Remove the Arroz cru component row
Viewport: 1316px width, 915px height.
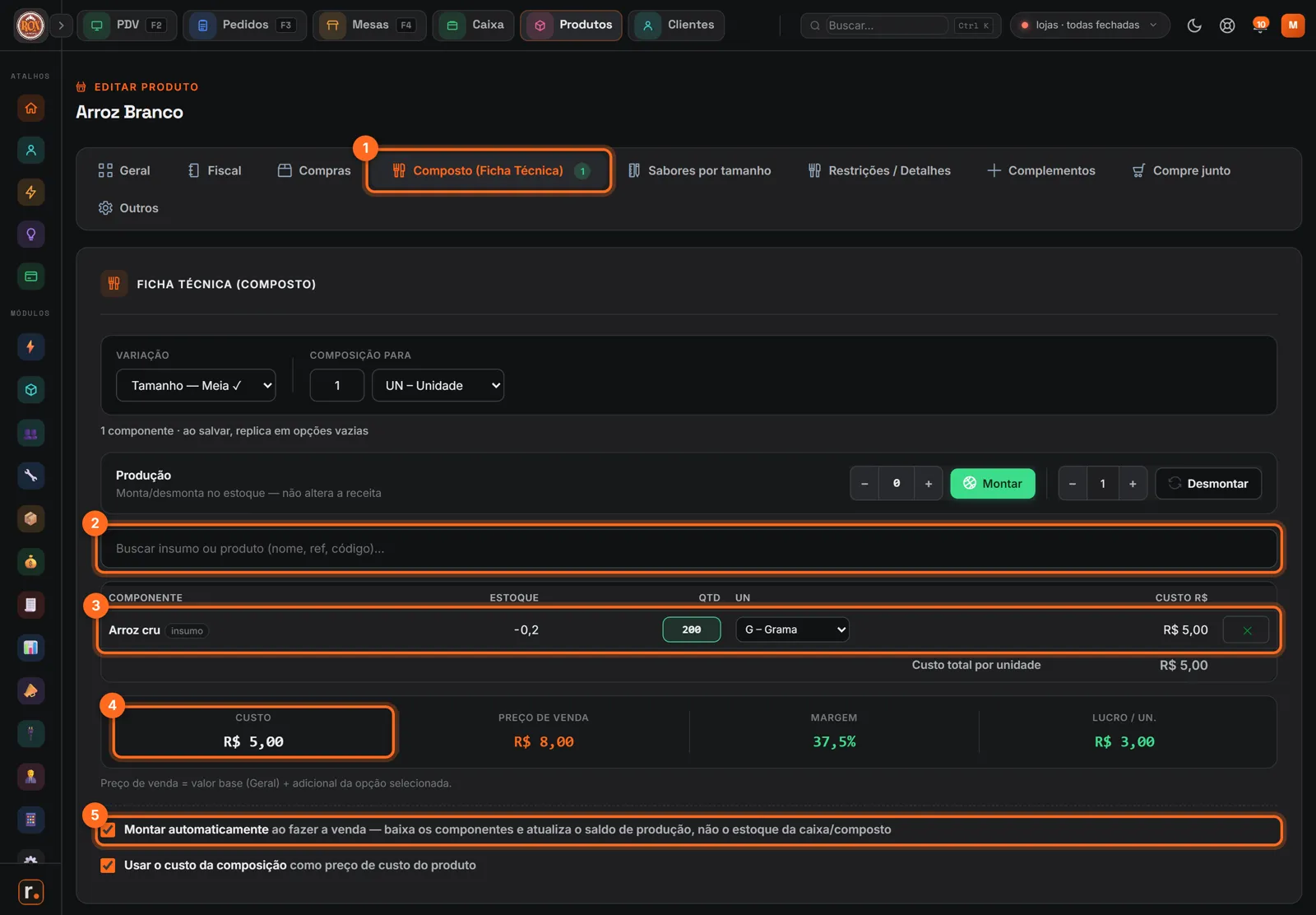(x=1246, y=630)
